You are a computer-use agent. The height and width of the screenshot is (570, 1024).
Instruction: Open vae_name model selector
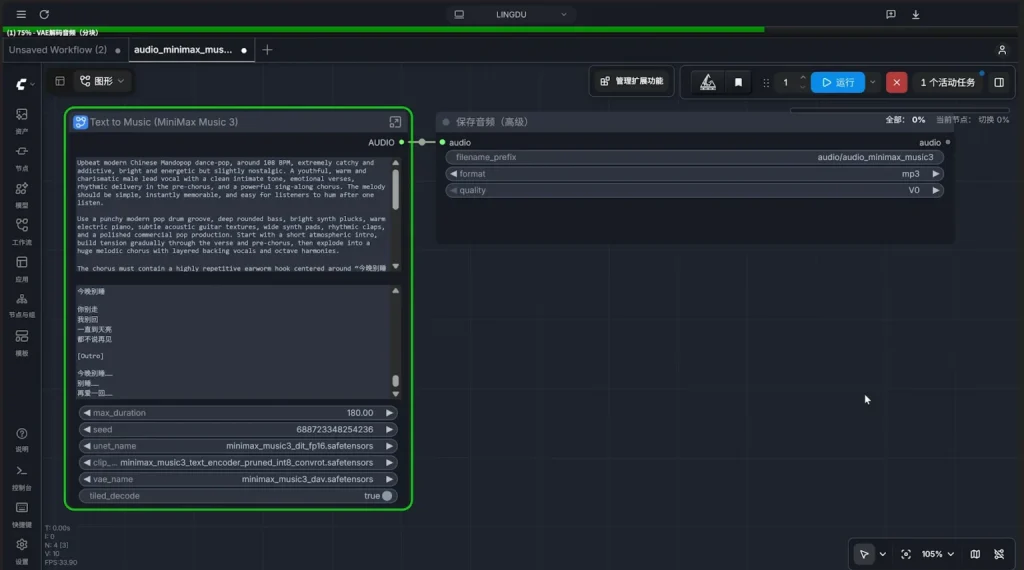pos(238,479)
